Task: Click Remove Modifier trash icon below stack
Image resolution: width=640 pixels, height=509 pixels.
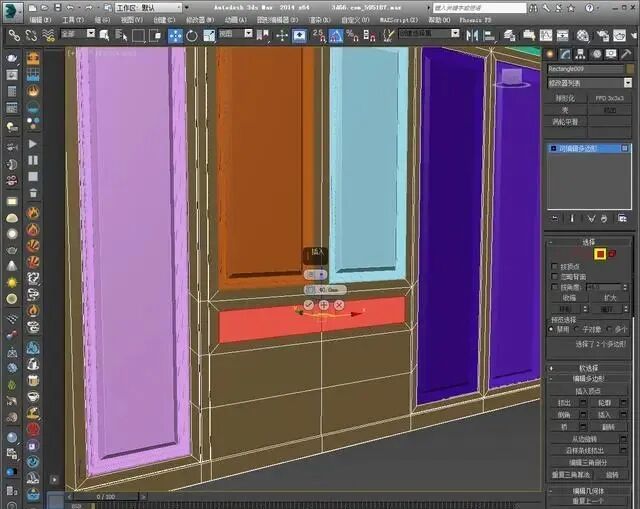Action: (604, 219)
